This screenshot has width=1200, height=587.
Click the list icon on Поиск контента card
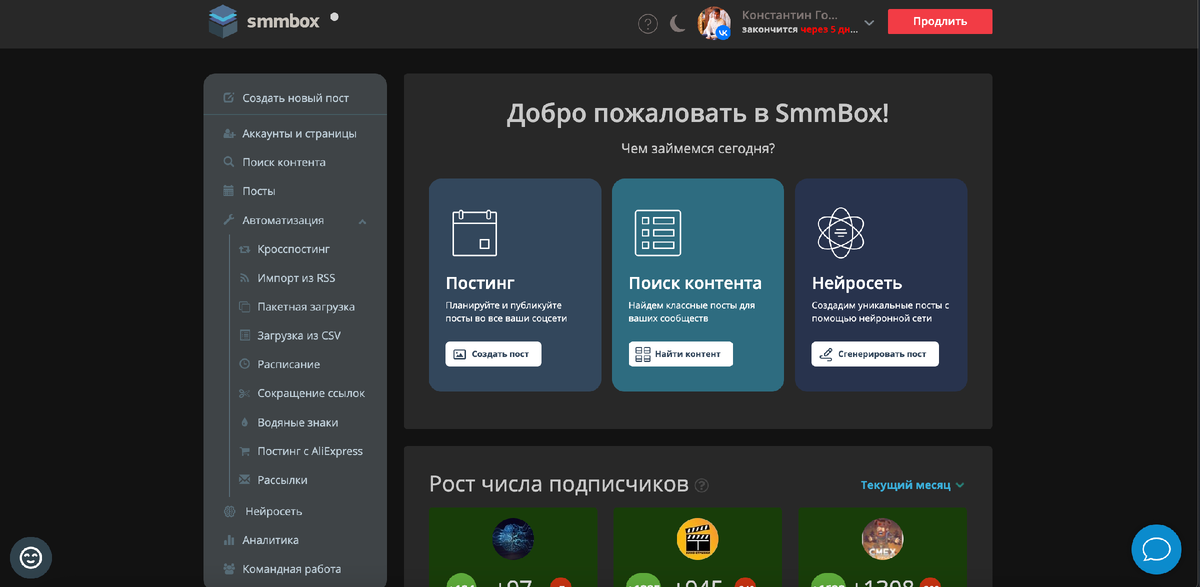pos(657,232)
